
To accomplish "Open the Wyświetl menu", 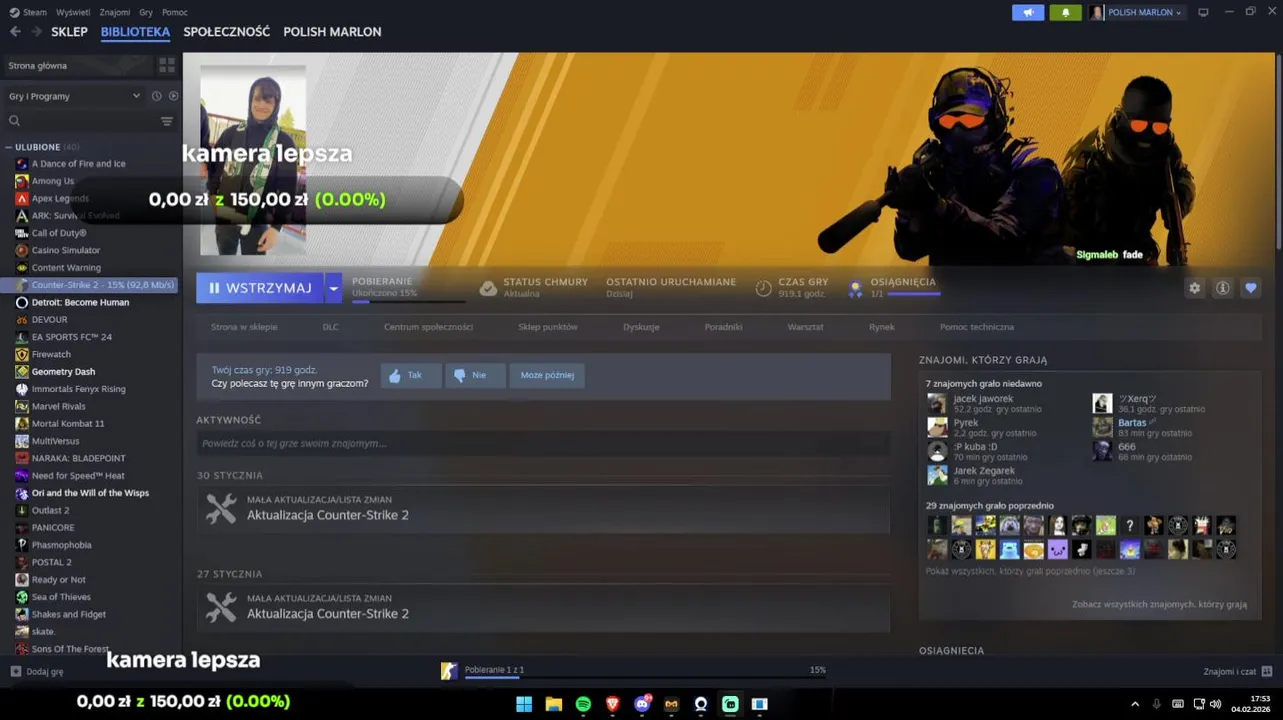I will pos(73,12).
